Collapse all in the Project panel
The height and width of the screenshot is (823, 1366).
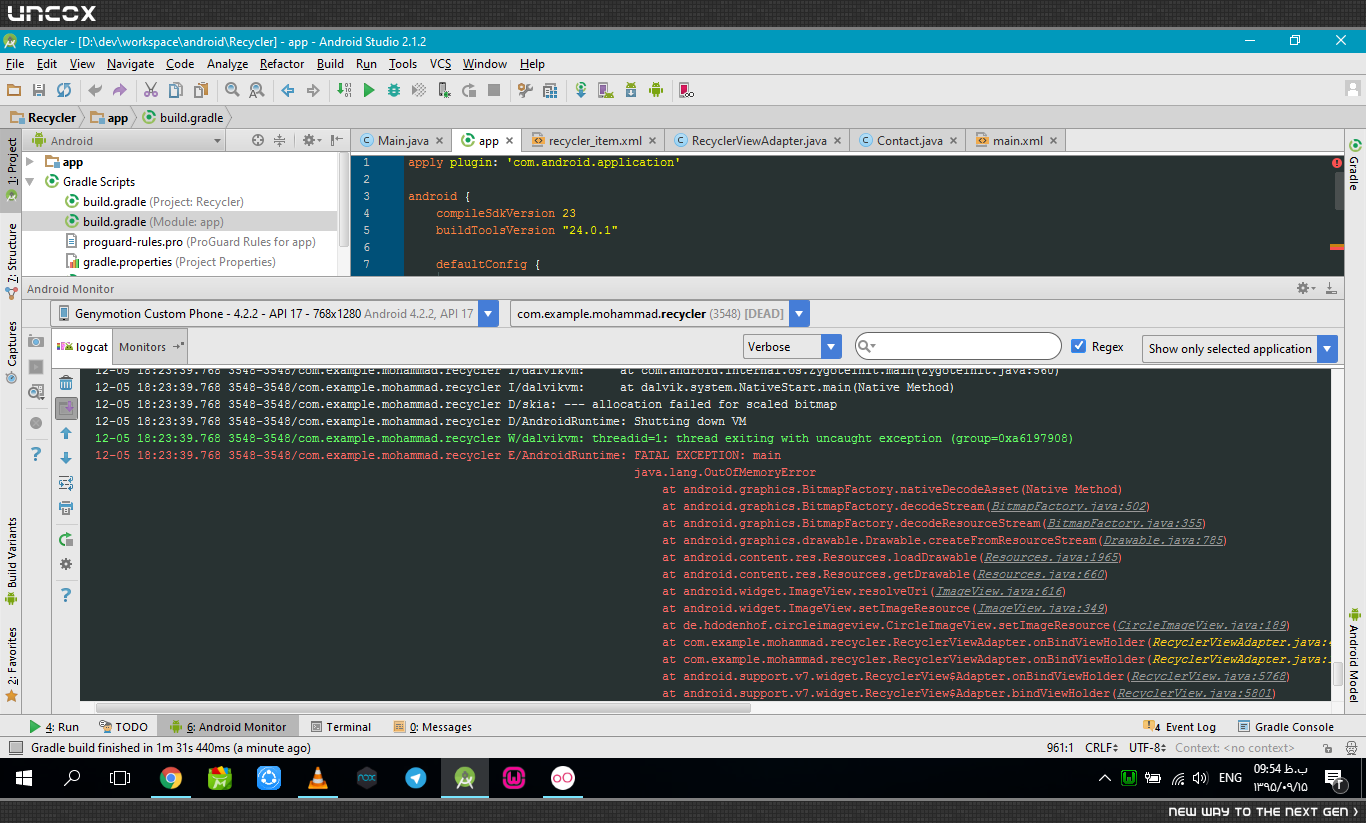(x=280, y=141)
